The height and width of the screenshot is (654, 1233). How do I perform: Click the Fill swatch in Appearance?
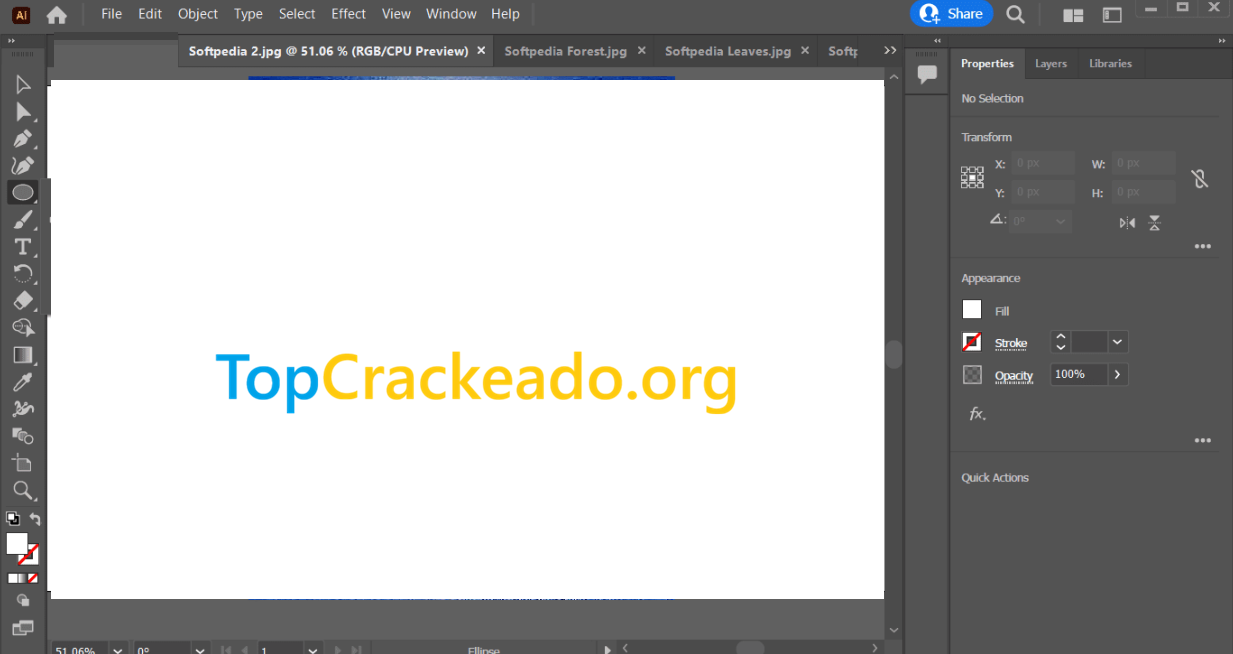pos(972,310)
